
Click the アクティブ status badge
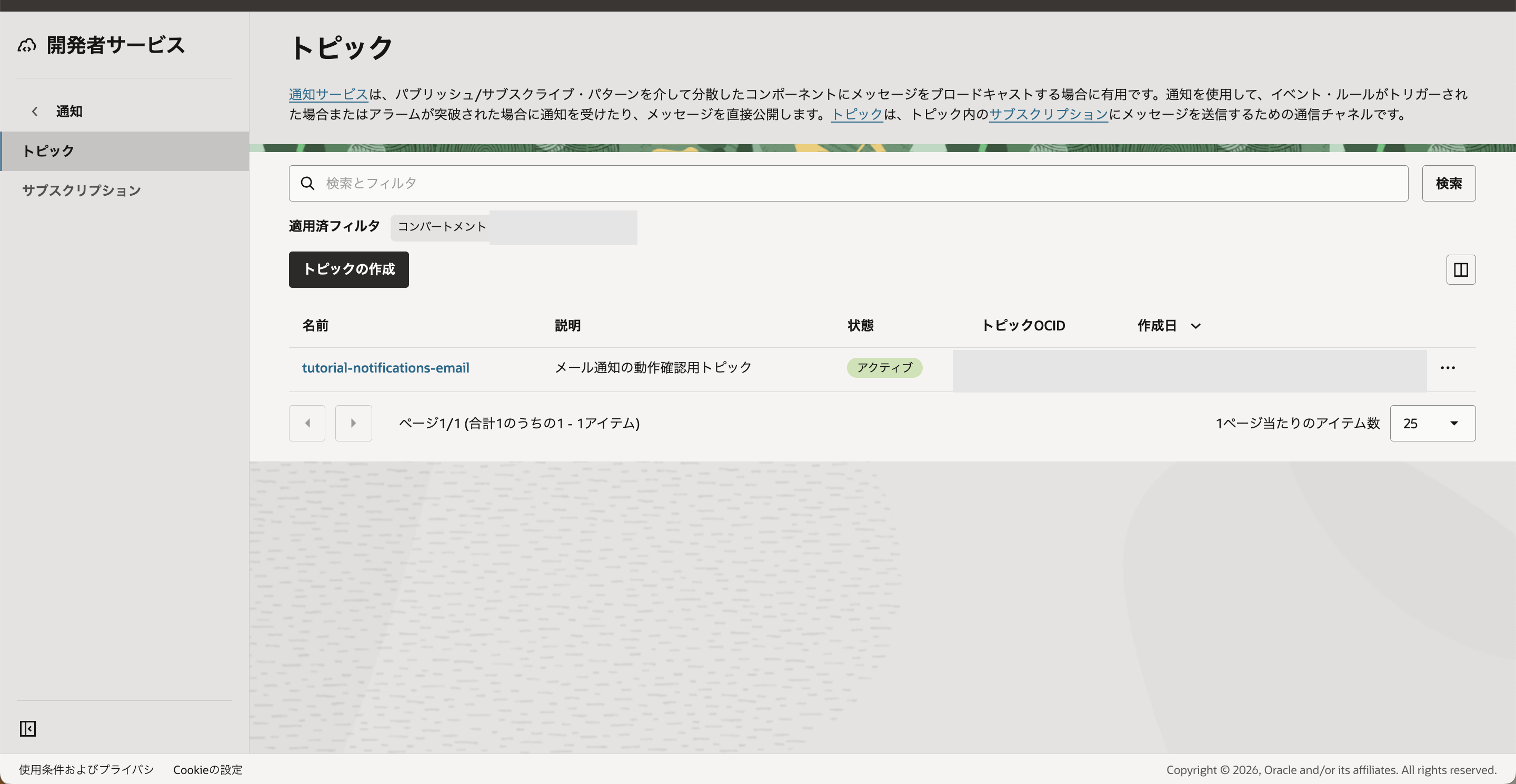[884, 368]
